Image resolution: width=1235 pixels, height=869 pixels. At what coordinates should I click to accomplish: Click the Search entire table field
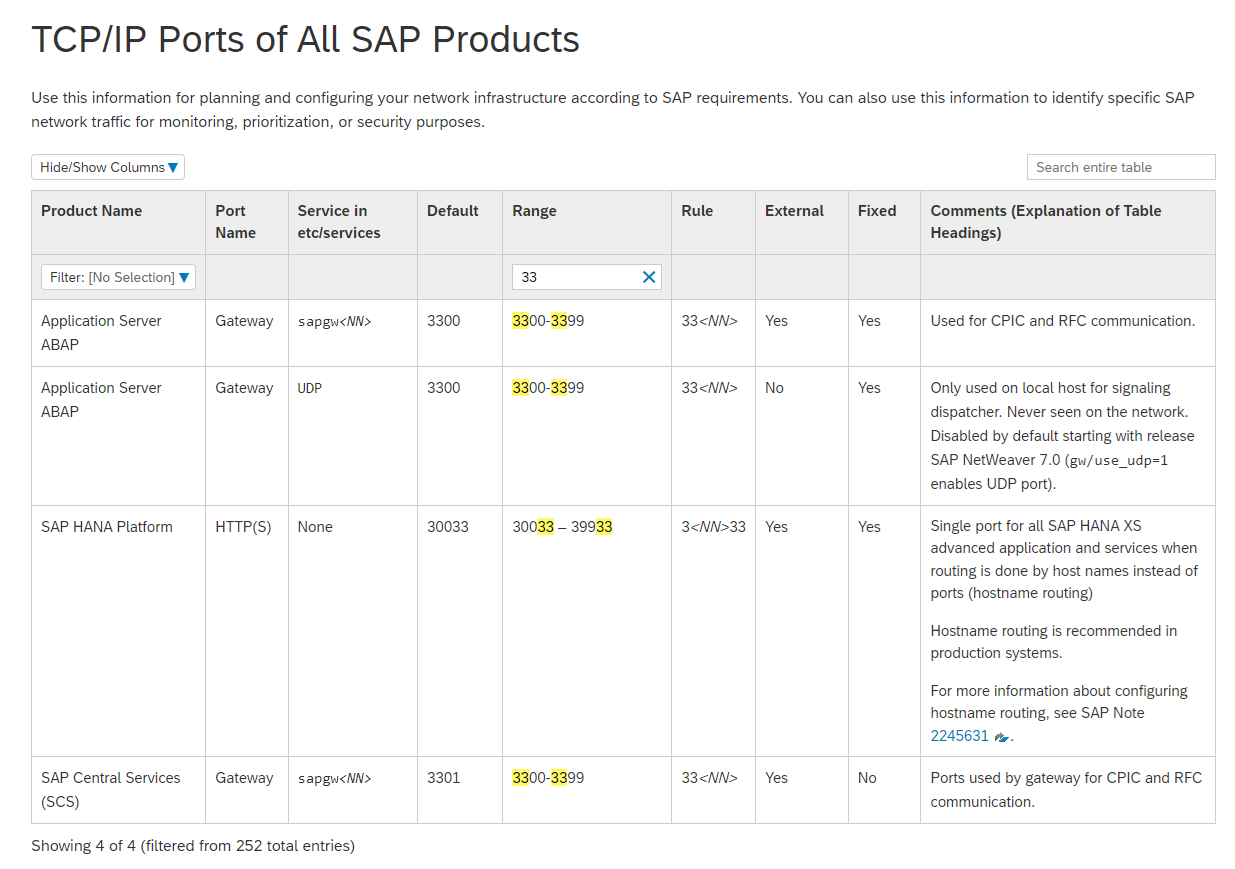pos(1121,167)
